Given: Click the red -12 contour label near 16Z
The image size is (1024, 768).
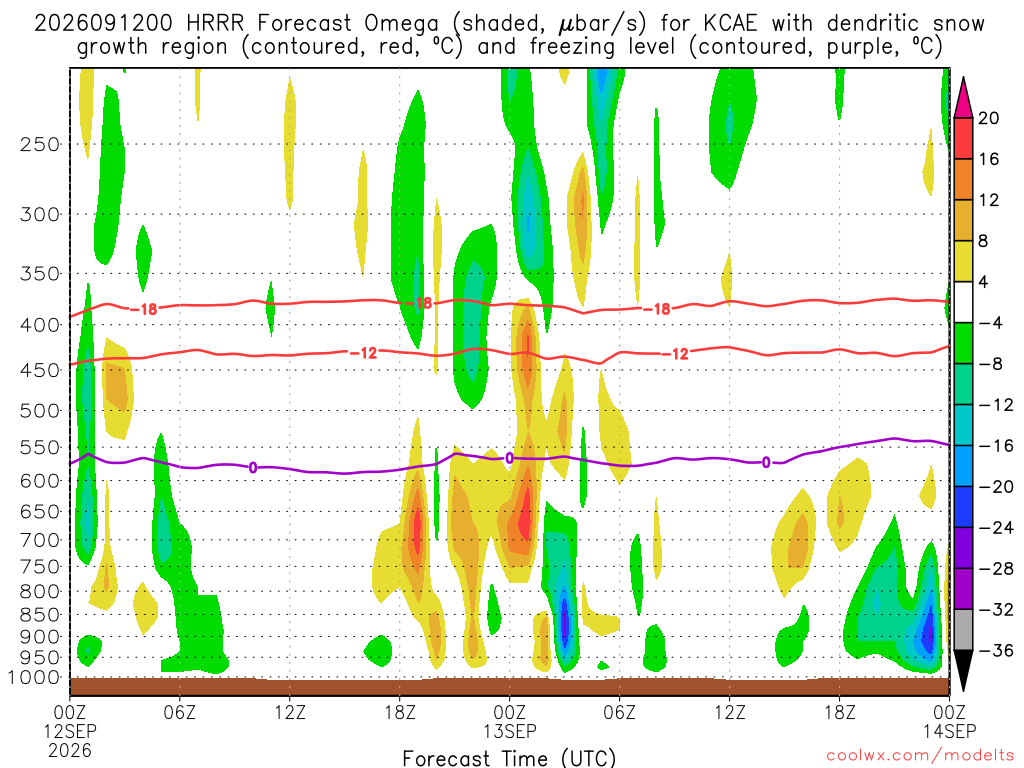Looking at the screenshot, I should point(364,353).
